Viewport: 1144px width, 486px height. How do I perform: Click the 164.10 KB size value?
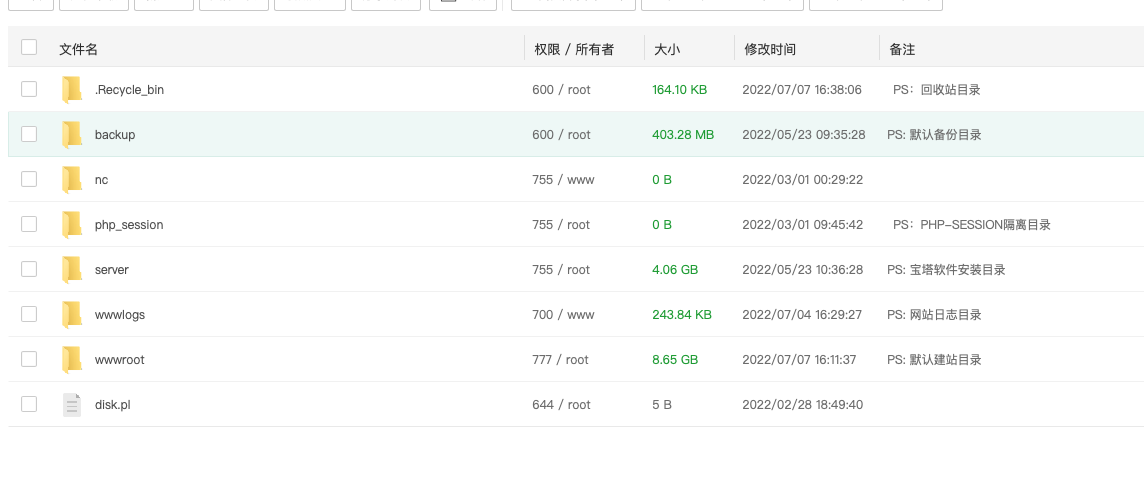pyautogui.click(x=679, y=90)
